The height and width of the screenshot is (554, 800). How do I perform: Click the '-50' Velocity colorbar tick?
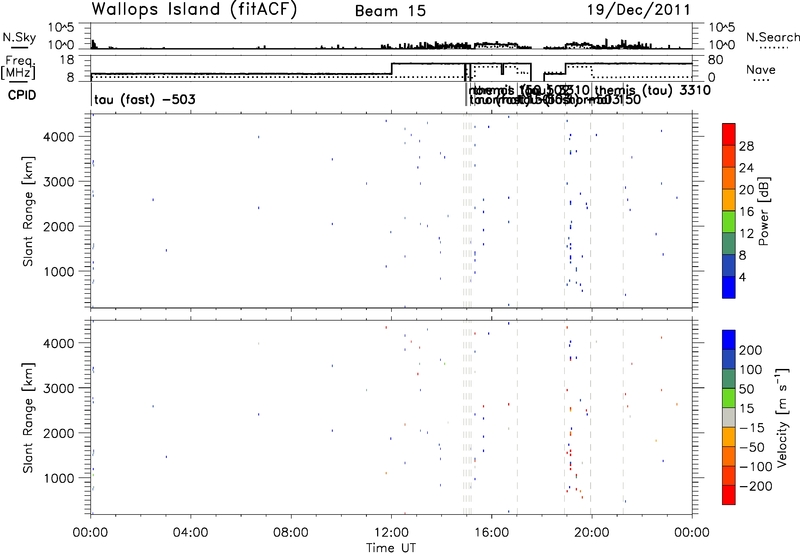pos(752,447)
